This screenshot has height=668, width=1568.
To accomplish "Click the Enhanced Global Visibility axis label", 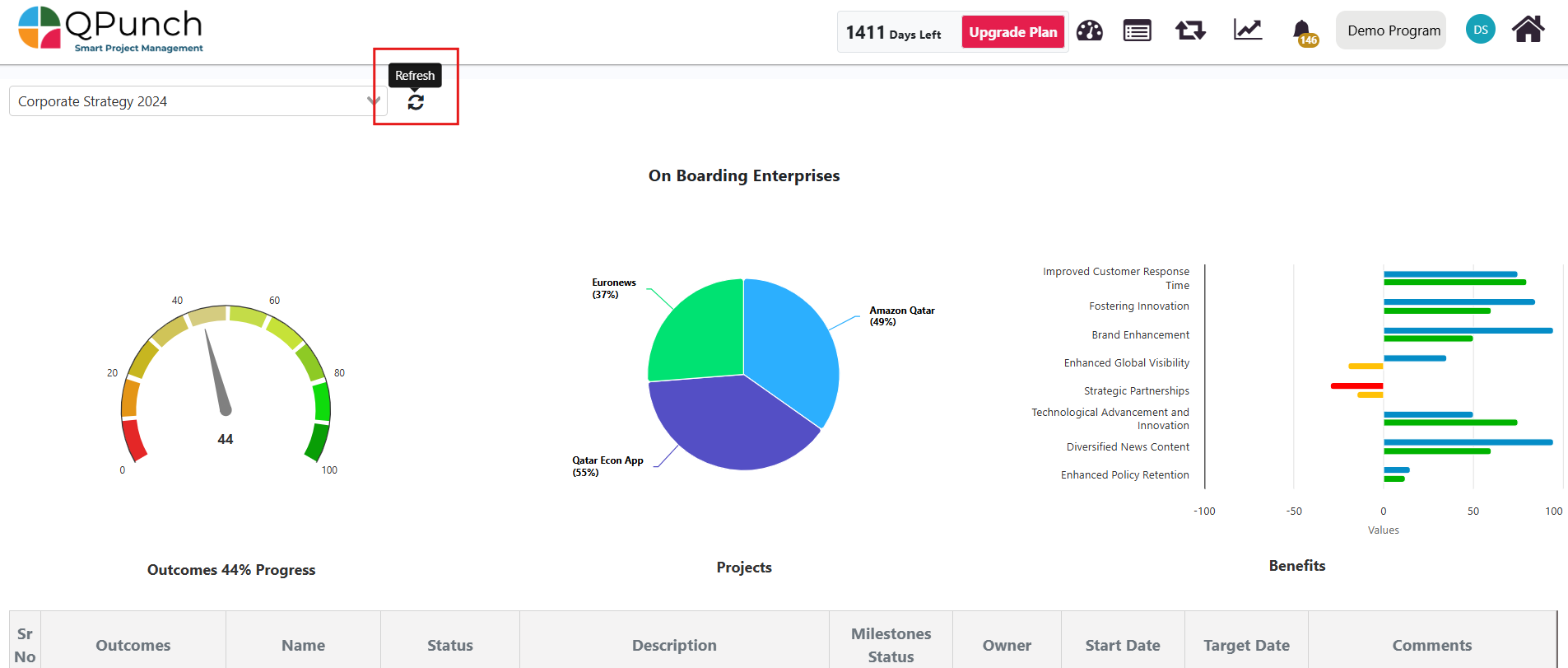I will [x=1127, y=363].
